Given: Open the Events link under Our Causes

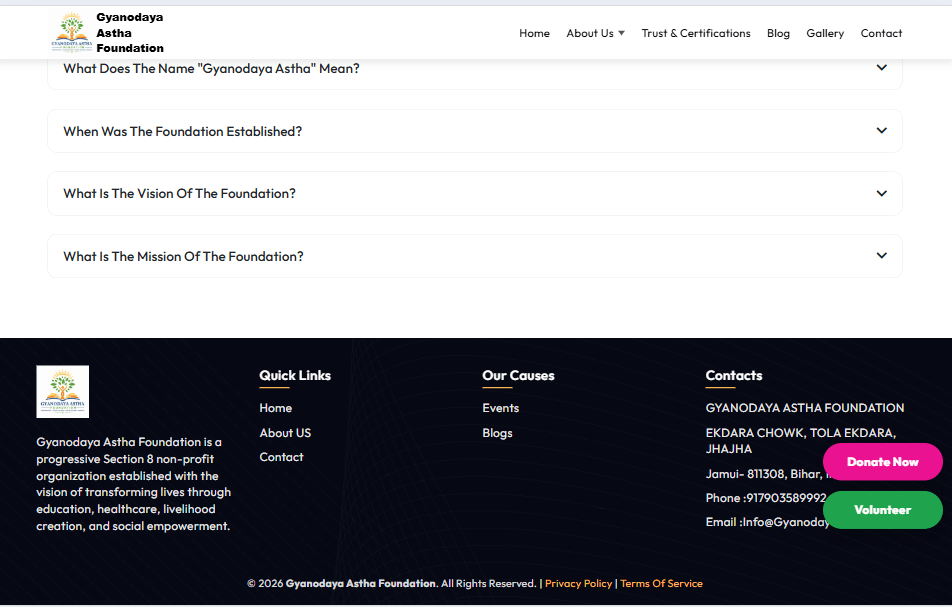Looking at the screenshot, I should [x=500, y=408].
